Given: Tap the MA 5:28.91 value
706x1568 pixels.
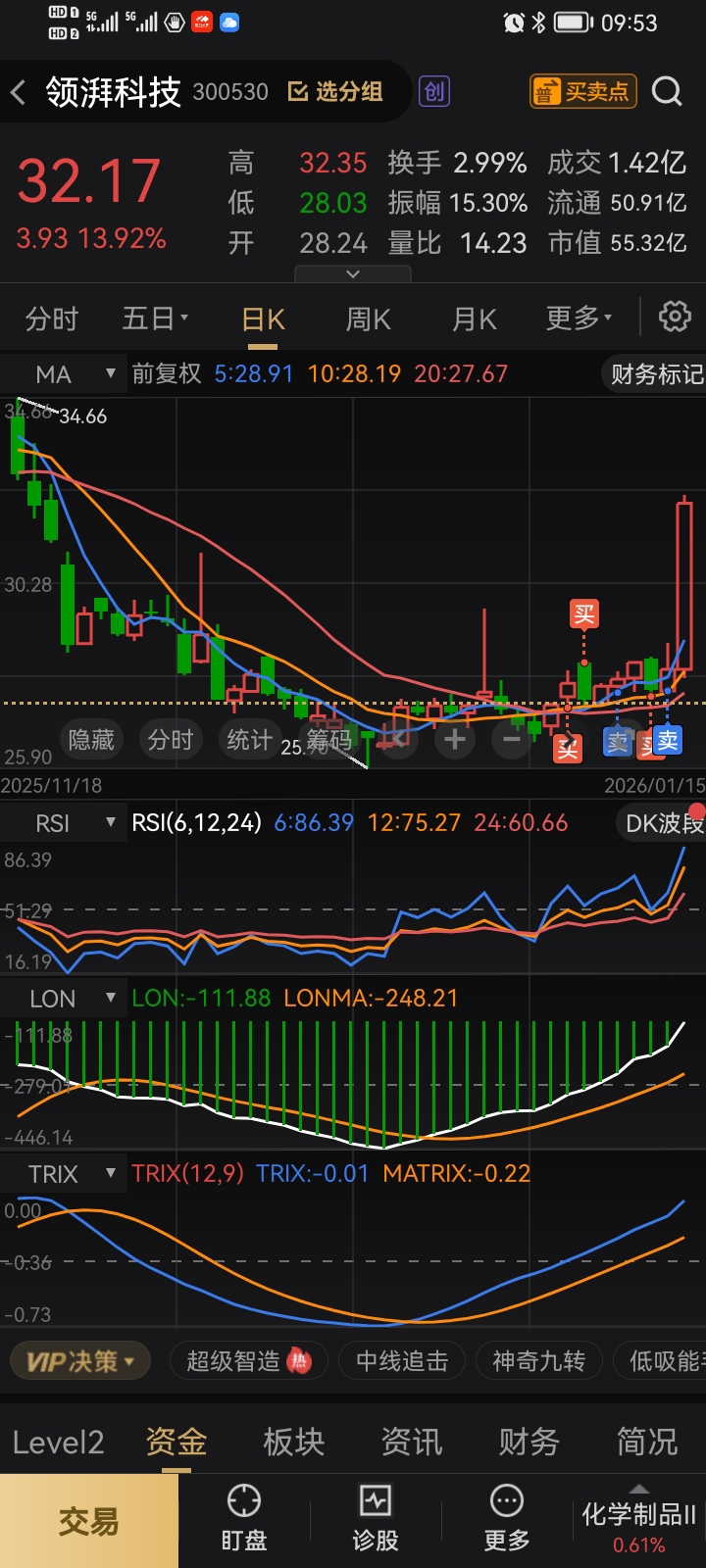Looking at the screenshot, I should tap(254, 373).
